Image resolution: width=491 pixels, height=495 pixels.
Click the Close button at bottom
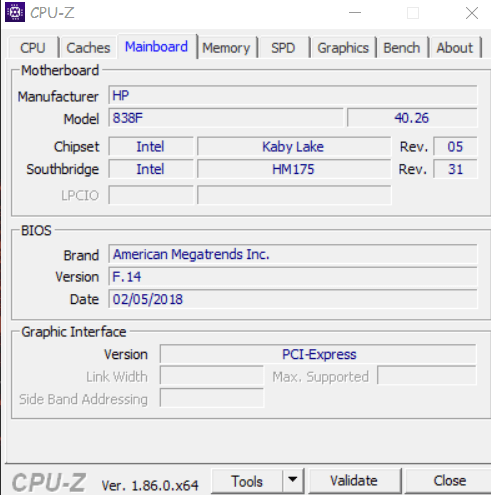(x=449, y=481)
